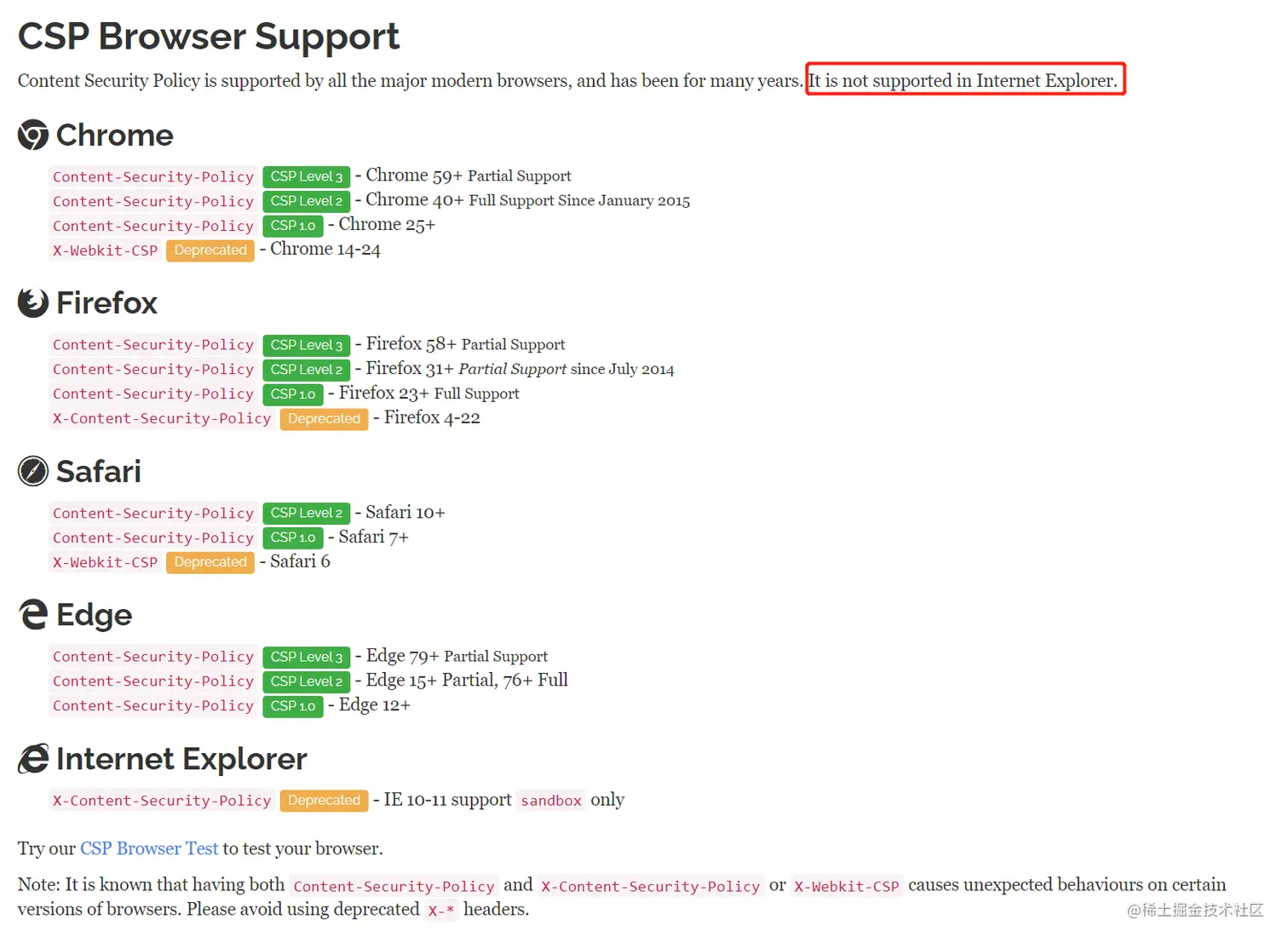1288x943 pixels.
Task: Click CSP Level 2 badge for Safari 10+
Action: pyautogui.click(x=307, y=513)
